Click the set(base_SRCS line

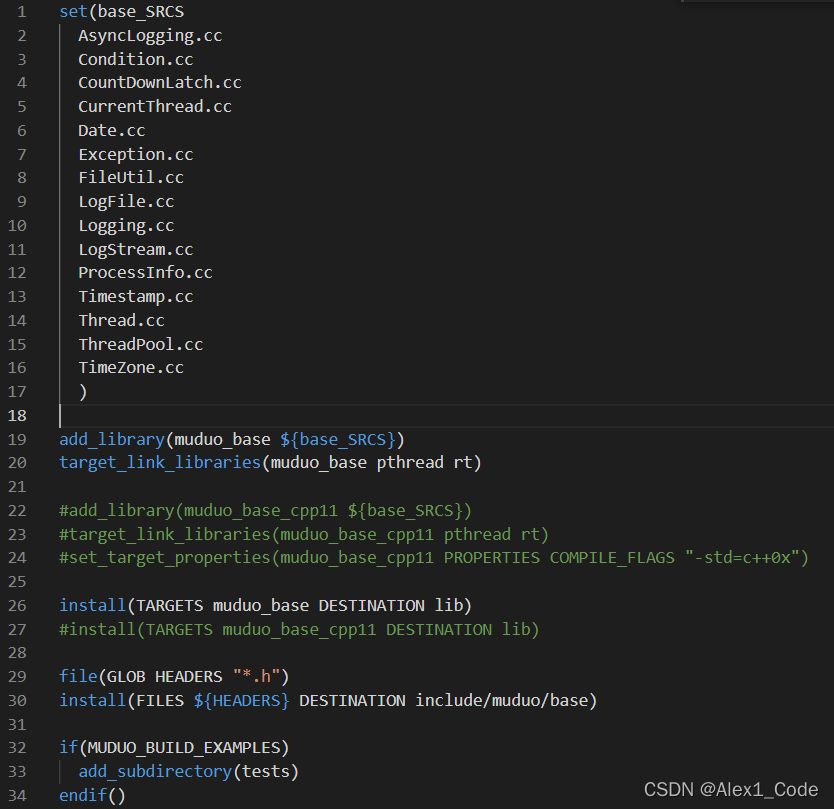point(122,12)
